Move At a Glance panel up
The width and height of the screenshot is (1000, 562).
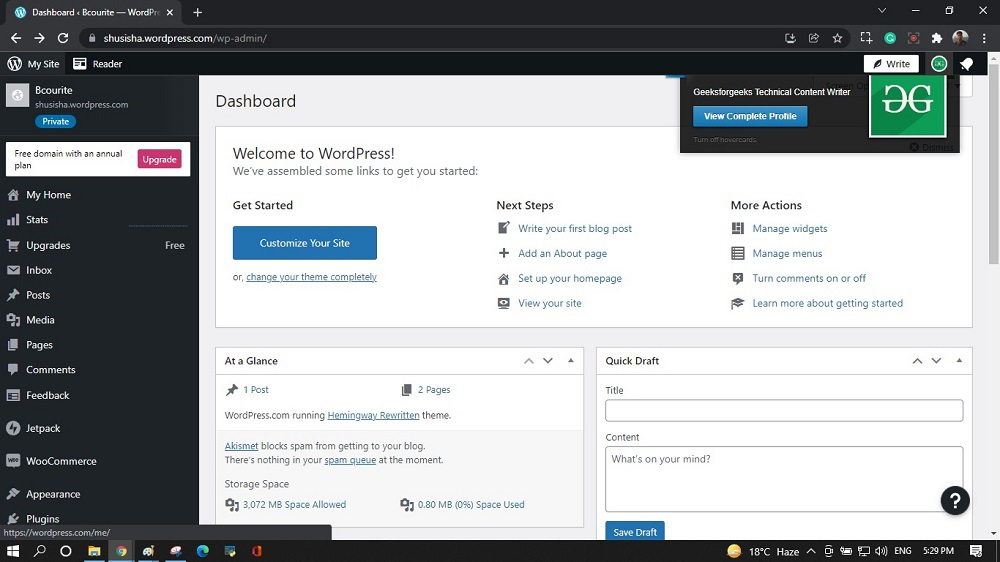(x=529, y=361)
